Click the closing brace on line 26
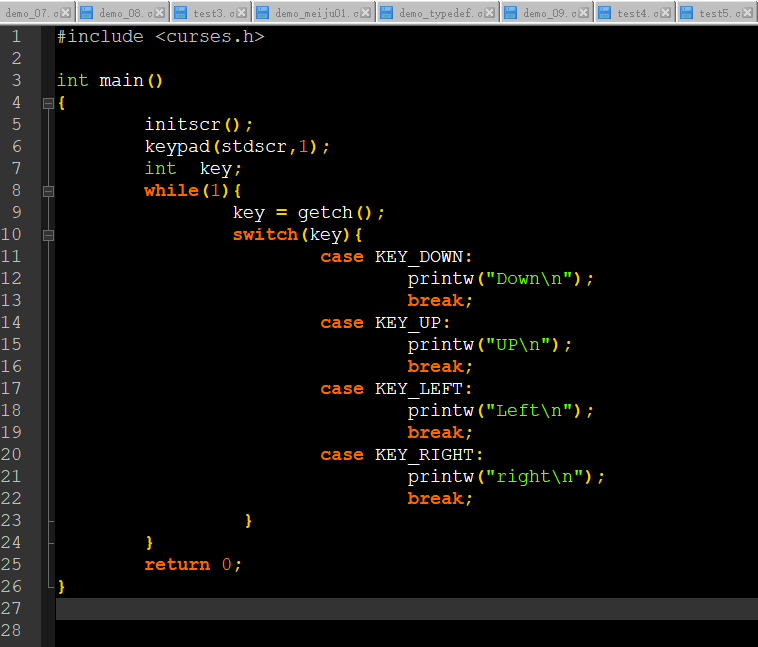This screenshot has width=758, height=647. [61, 587]
